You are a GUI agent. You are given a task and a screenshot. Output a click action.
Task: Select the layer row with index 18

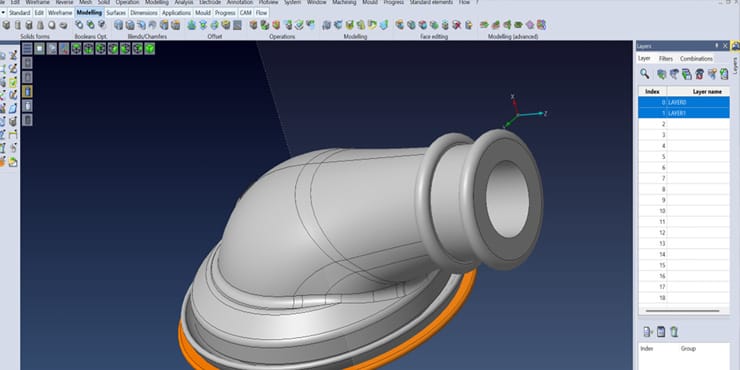[684, 298]
